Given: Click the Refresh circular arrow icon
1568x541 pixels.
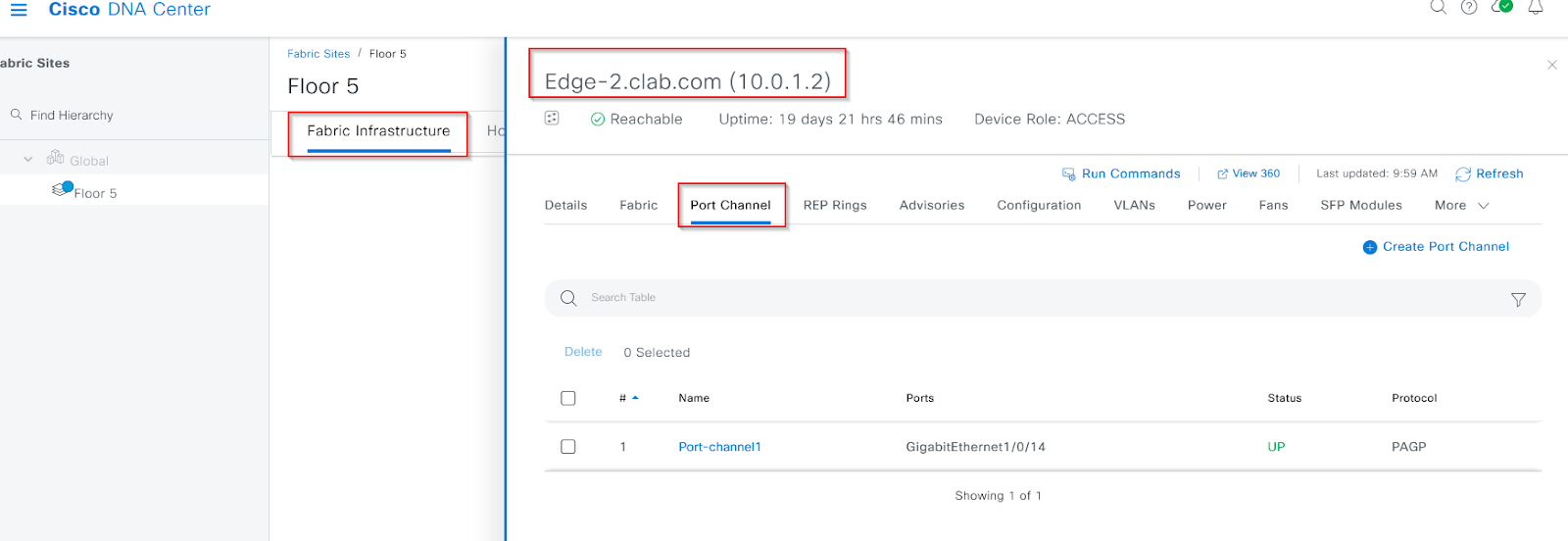Looking at the screenshot, I should tap(1463, 173).
